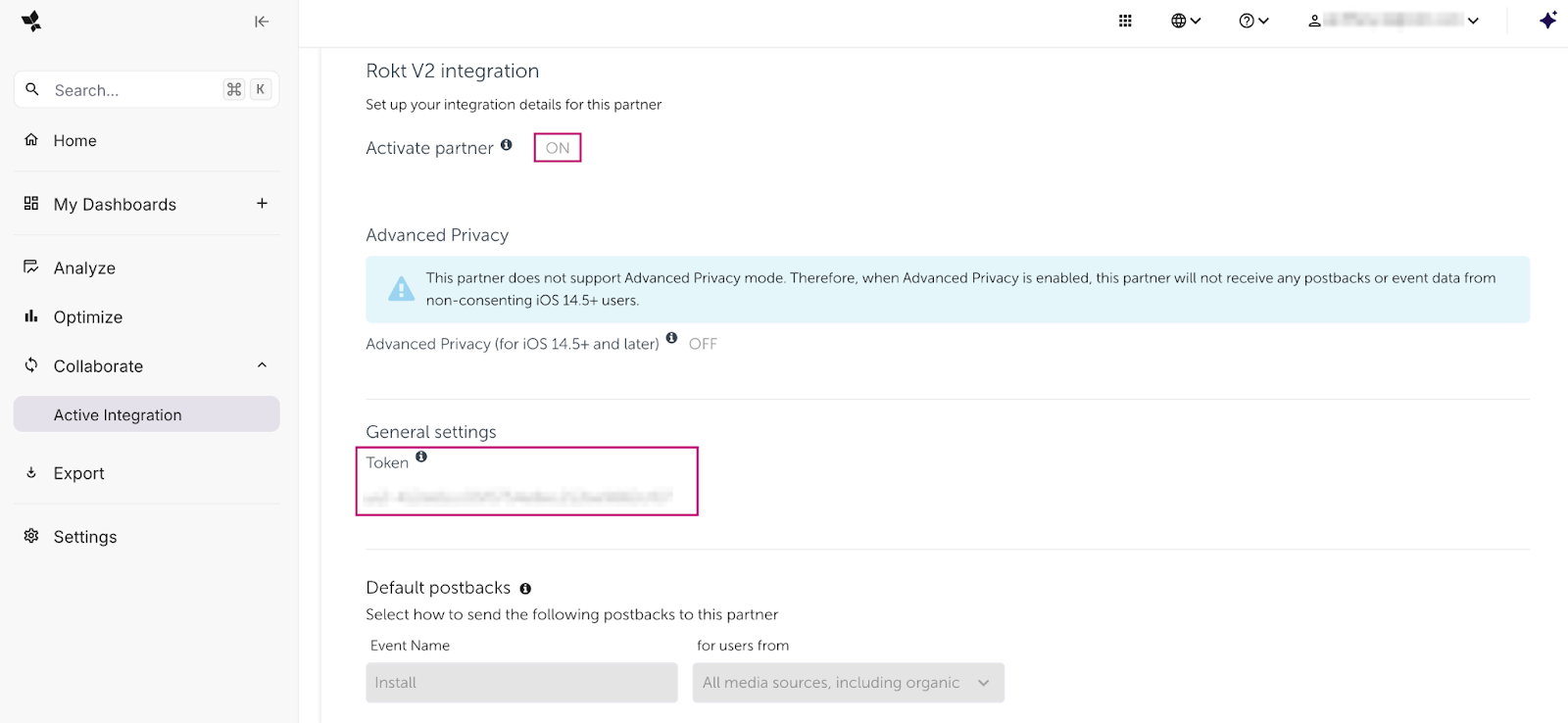The width and height of the screenshot is (1568, 723).
Task: Click the info icon beside Default postbacks
Action: coord(525,589)
